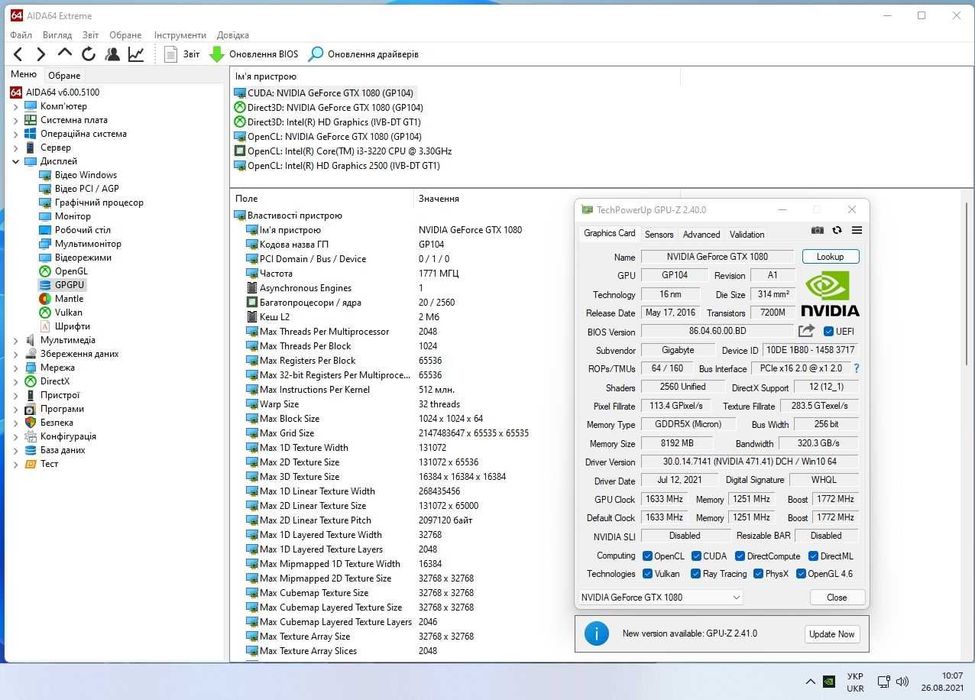Click the volume speaker tray icon
975x700 pixels.
tap(902, 682)
